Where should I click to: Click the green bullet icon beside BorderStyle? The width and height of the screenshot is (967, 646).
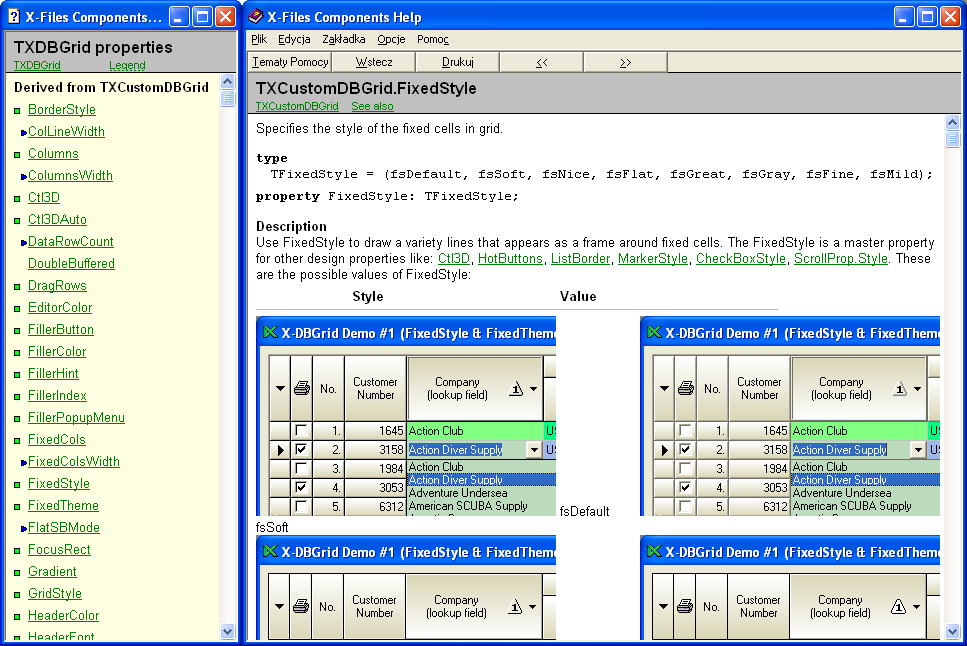[17, 110]
